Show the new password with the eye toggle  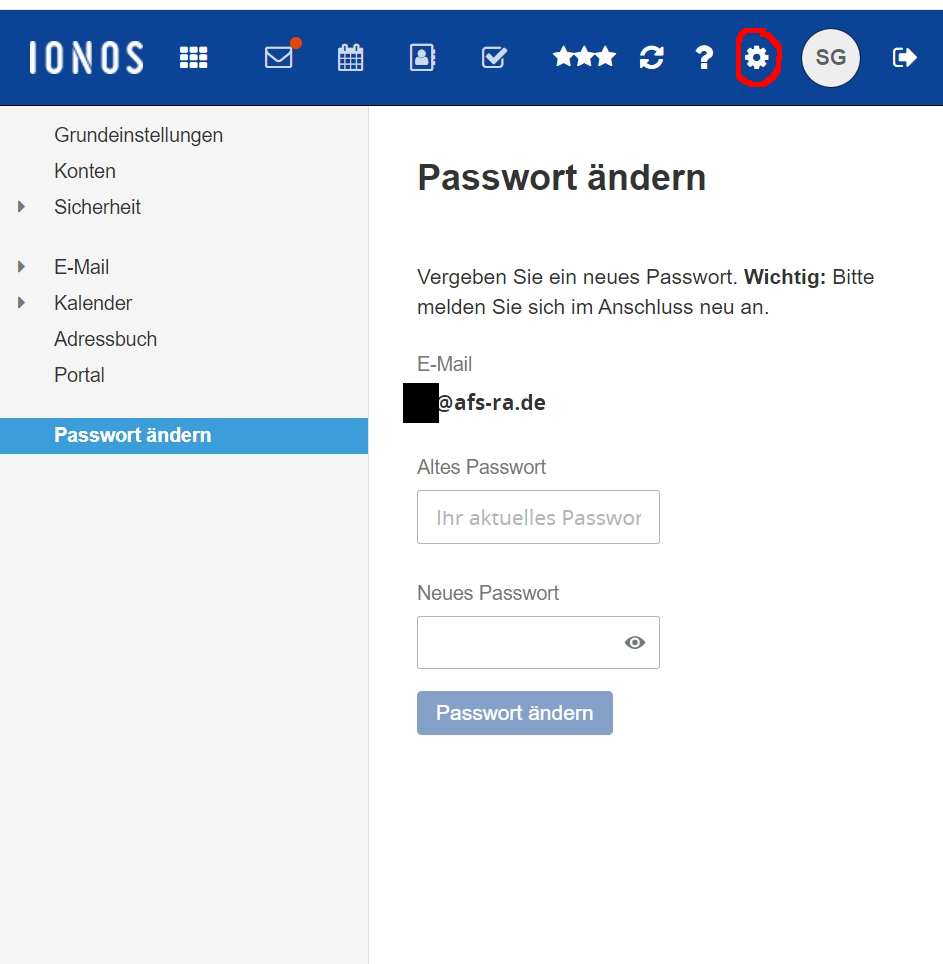coord(635,642)
